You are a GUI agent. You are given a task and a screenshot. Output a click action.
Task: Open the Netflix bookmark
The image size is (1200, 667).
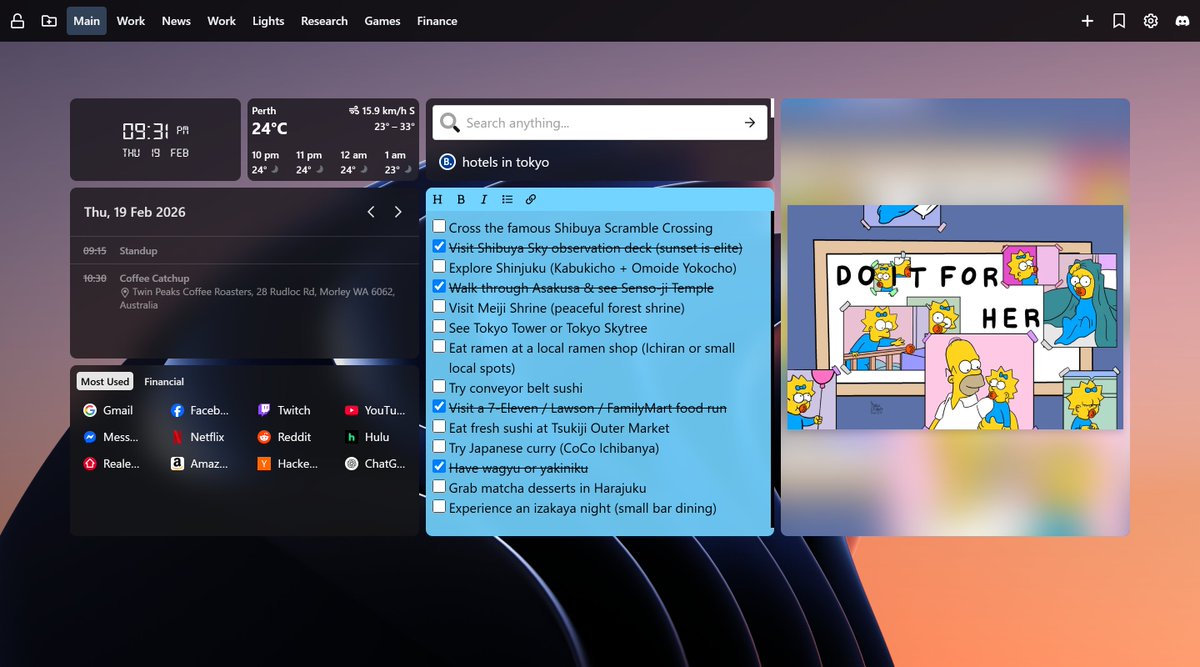point(197,437)
